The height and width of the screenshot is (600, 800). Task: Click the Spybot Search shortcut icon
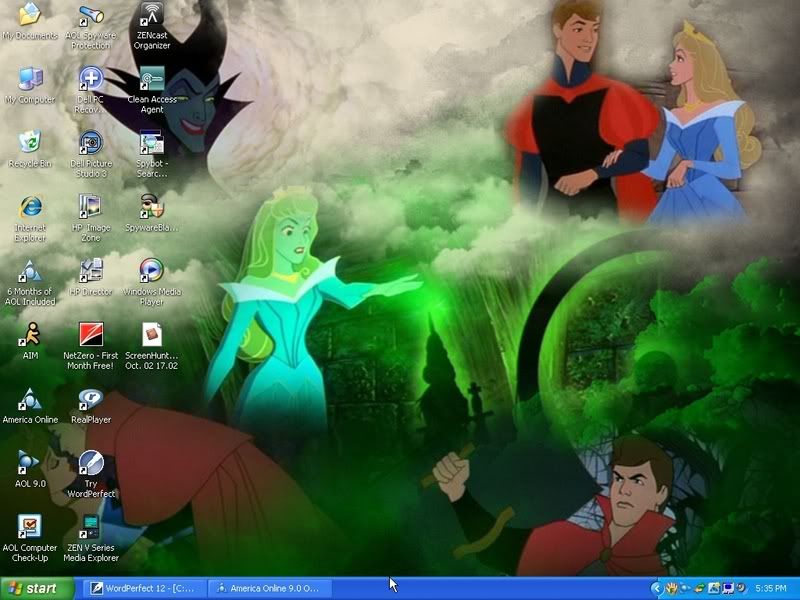151,143
